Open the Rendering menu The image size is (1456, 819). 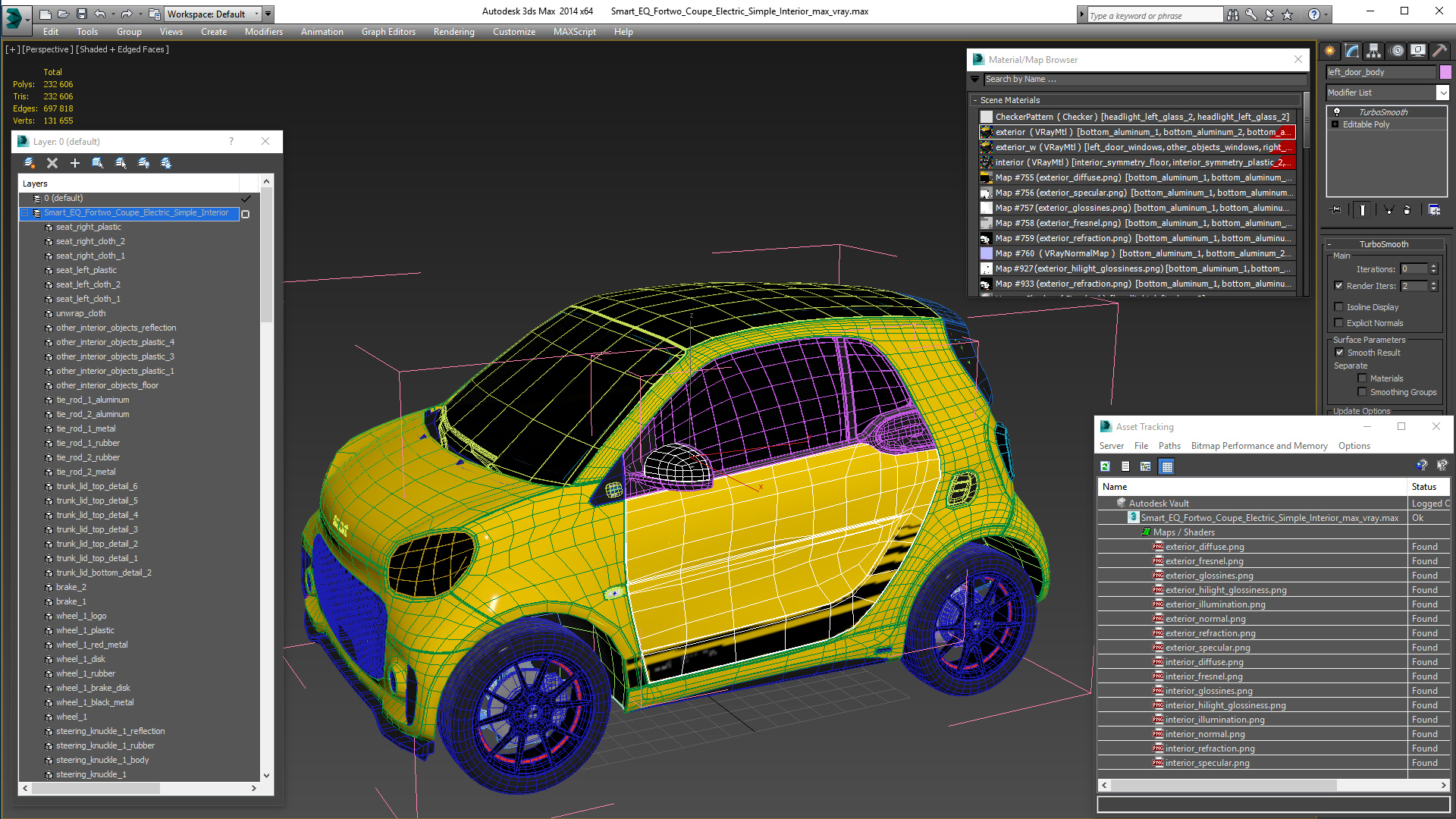tap(454, 32)
